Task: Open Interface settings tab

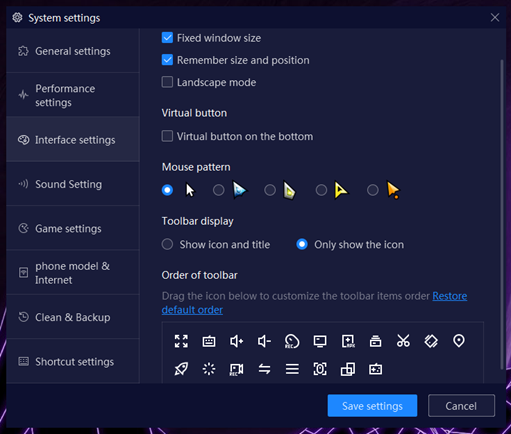Action: click(73, 139)
